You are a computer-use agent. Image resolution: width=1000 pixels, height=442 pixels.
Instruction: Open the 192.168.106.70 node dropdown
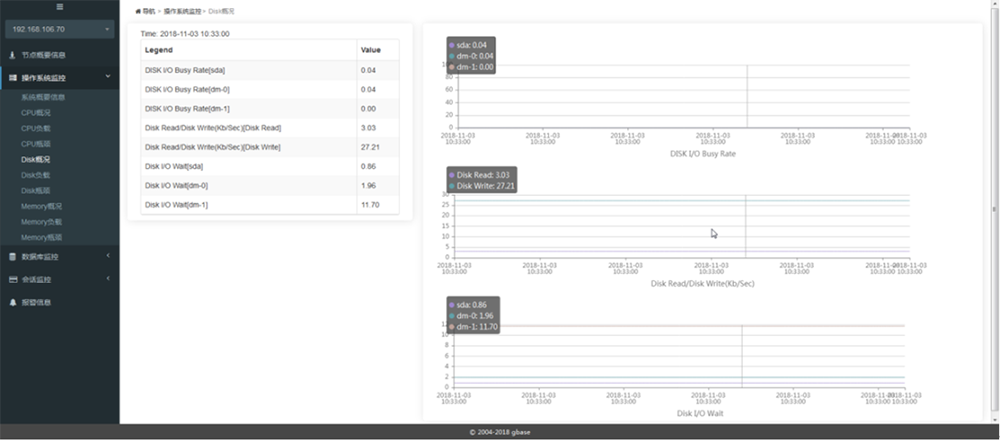pos(60,29)
